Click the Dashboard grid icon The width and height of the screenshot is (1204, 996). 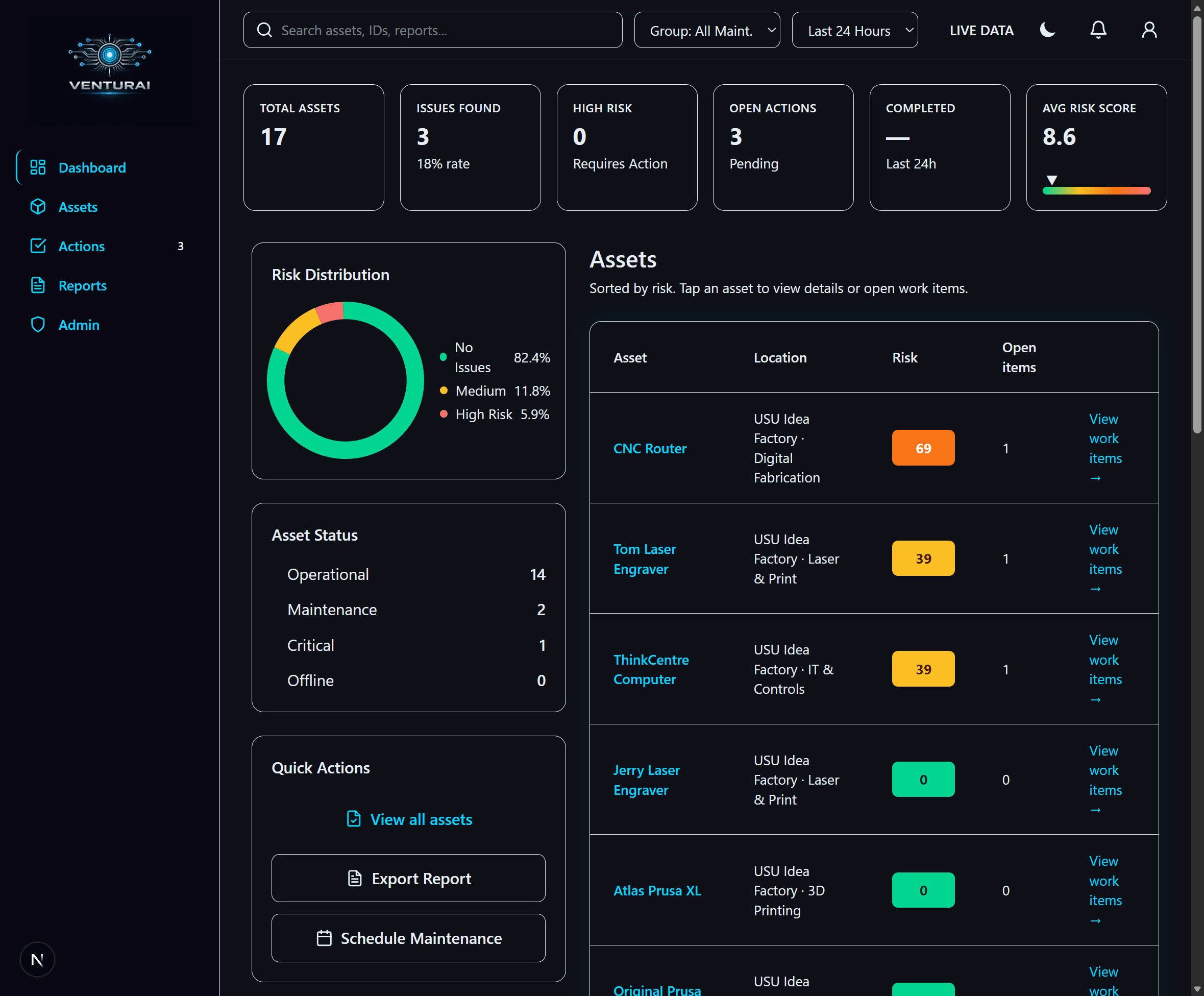click(x=38, y=167)
